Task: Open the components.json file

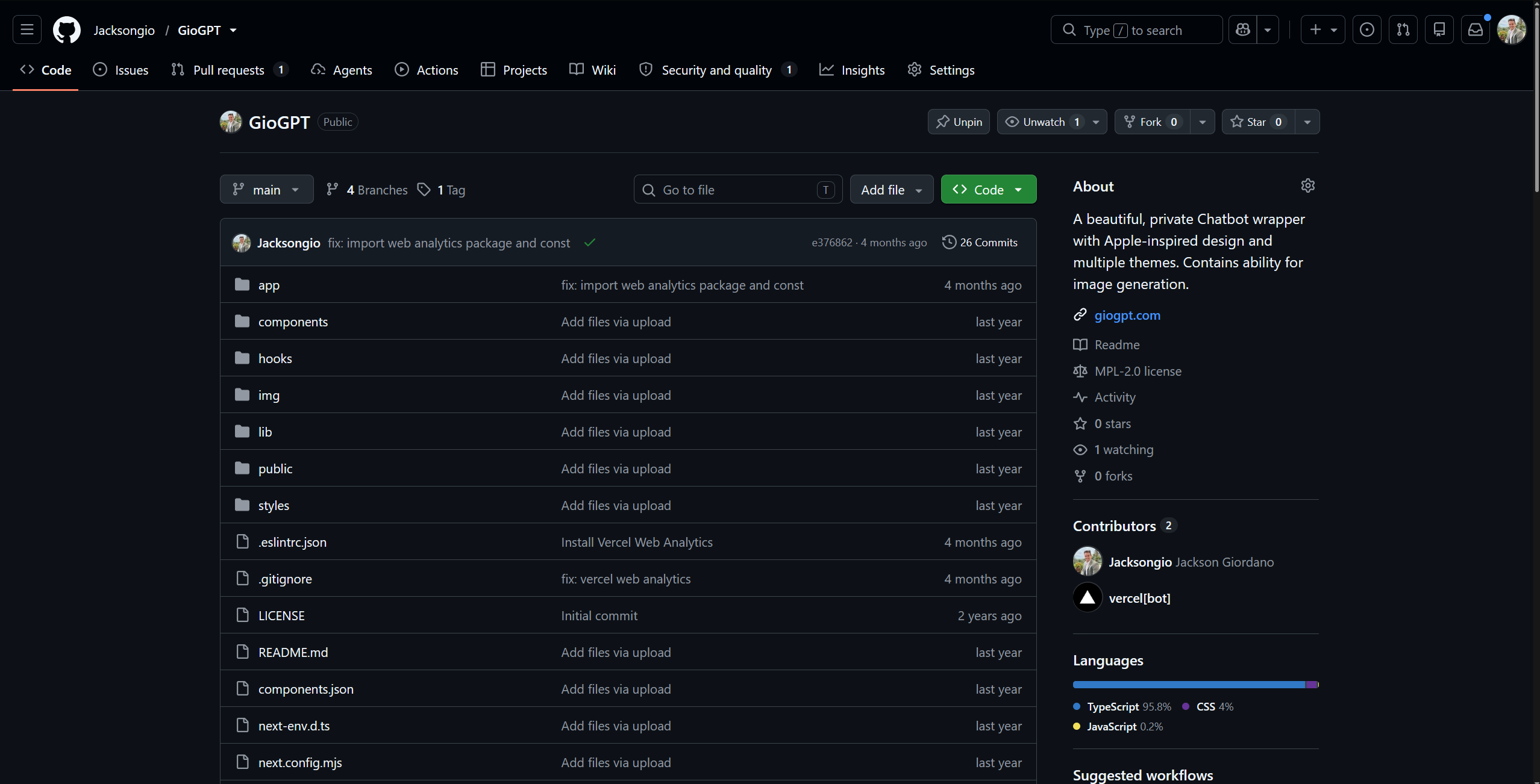Action: [x=306, y=689]
